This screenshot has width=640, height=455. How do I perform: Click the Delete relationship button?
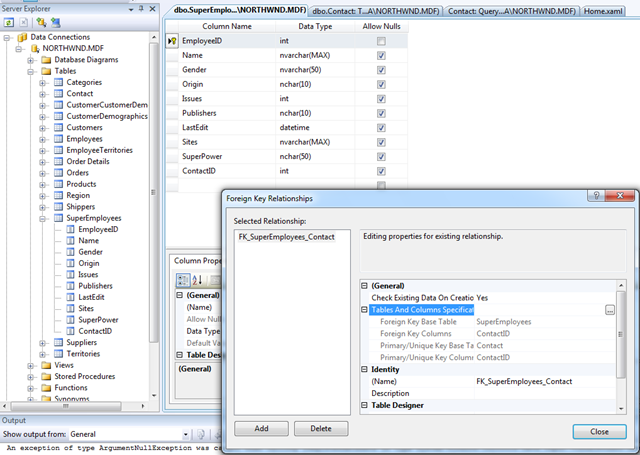pos(320,428)
